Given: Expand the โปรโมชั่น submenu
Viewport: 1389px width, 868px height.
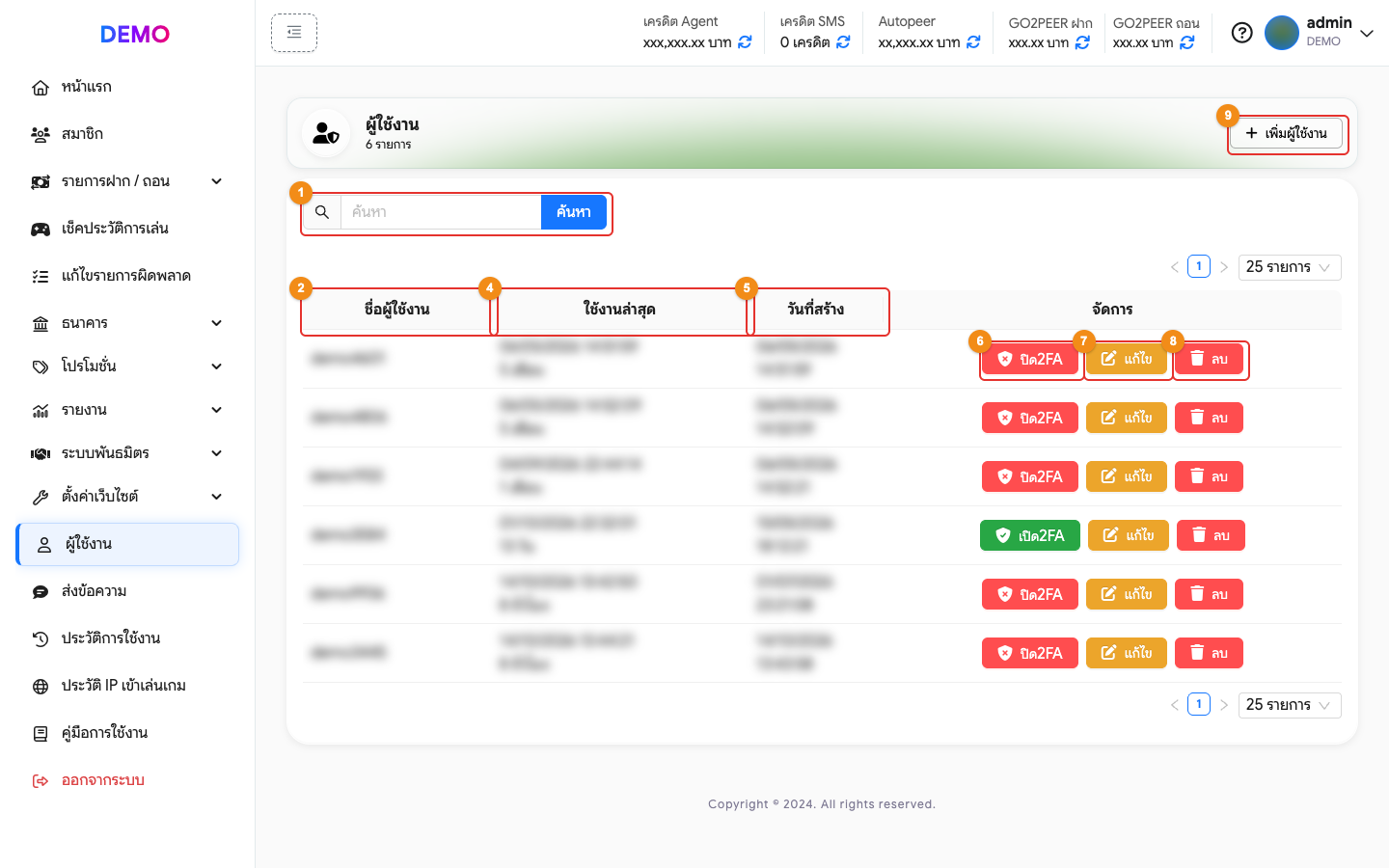Looking at the screenshot, I should coord(127,366).
